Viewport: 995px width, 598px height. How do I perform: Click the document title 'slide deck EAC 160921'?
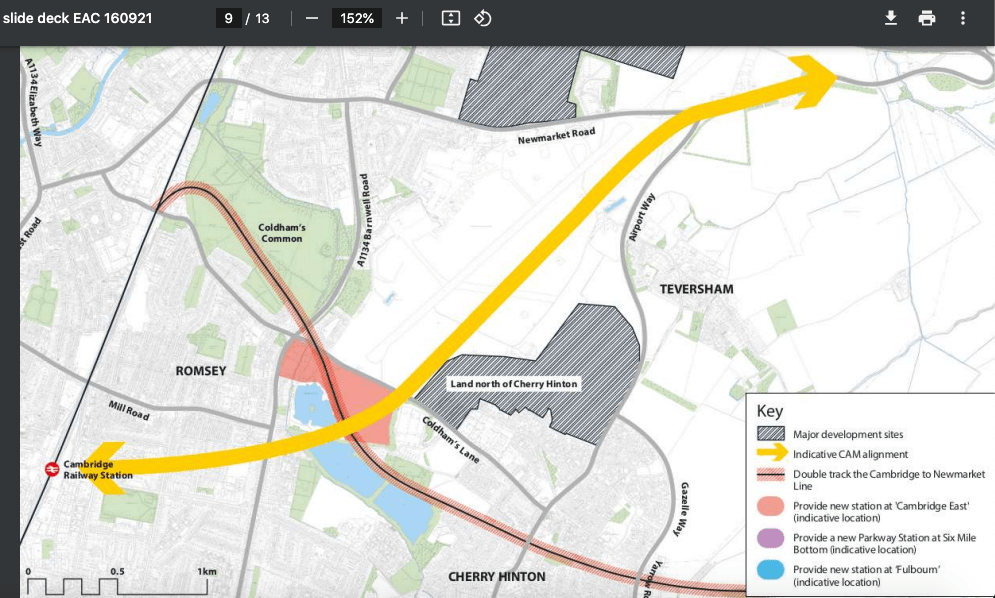(x=78, y=18)
